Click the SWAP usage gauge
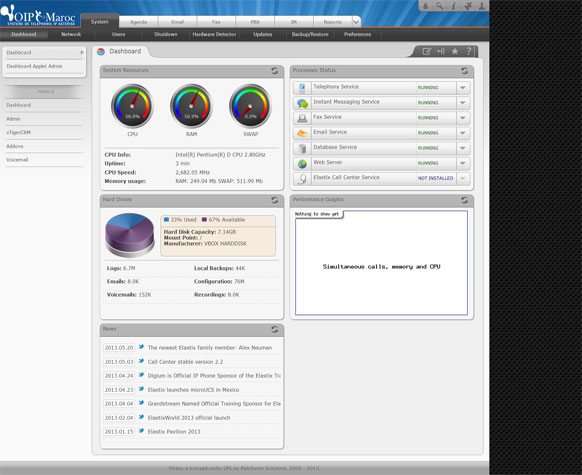This screenshot has height=475, width=582. 250,106
